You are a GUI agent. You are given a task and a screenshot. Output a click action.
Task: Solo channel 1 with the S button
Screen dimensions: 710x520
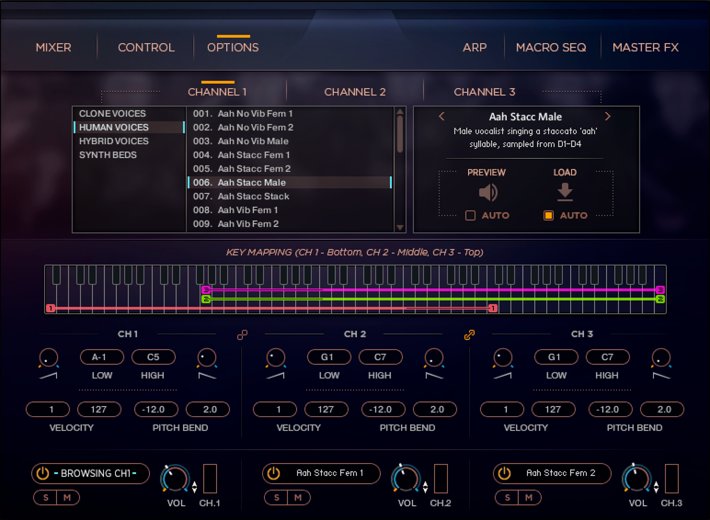pyautogui.click(x=44, y=498)
